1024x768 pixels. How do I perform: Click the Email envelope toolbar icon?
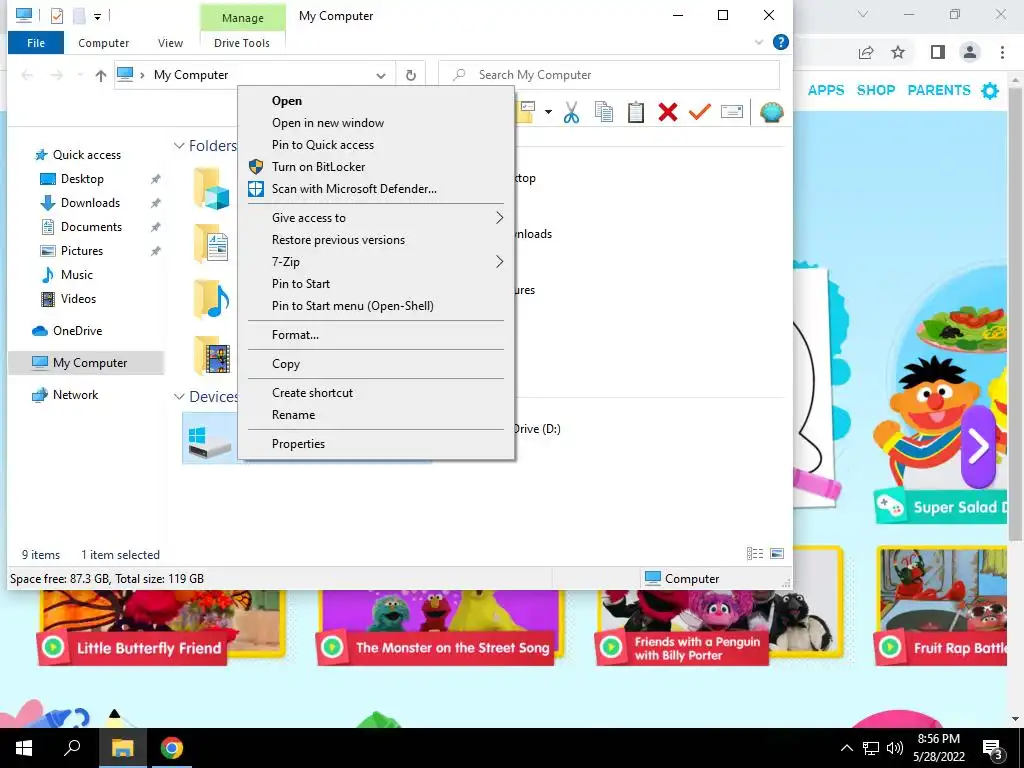(731, 112)
